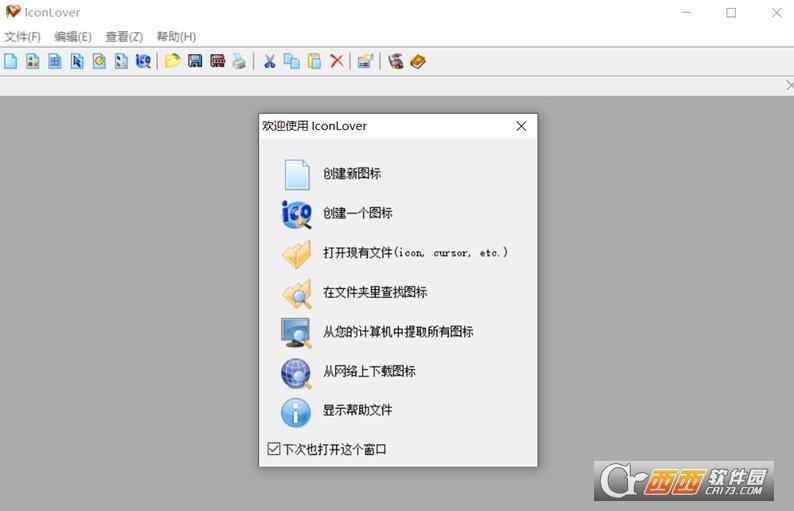This screenshot has width=794, height=511.
Task: Click the new blank file toolbar icon
Action: click(x=11, y=61)
